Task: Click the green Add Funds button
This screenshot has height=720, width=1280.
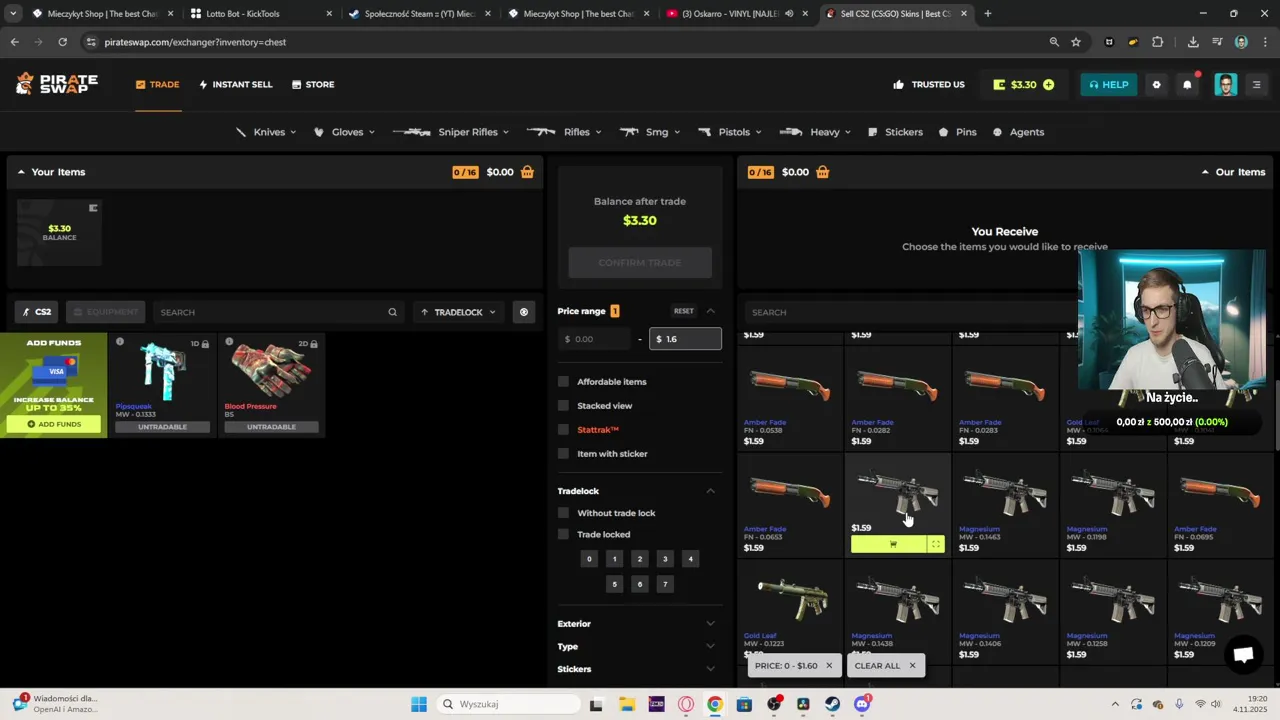Action: point(55,424)
